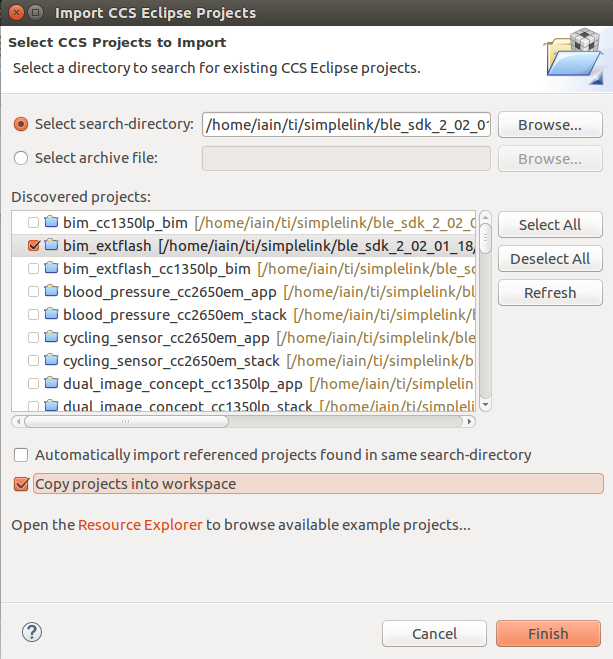This screenshot has height=659, width=613.
Task: Open the help question mark icon
Action: point(32,633)
